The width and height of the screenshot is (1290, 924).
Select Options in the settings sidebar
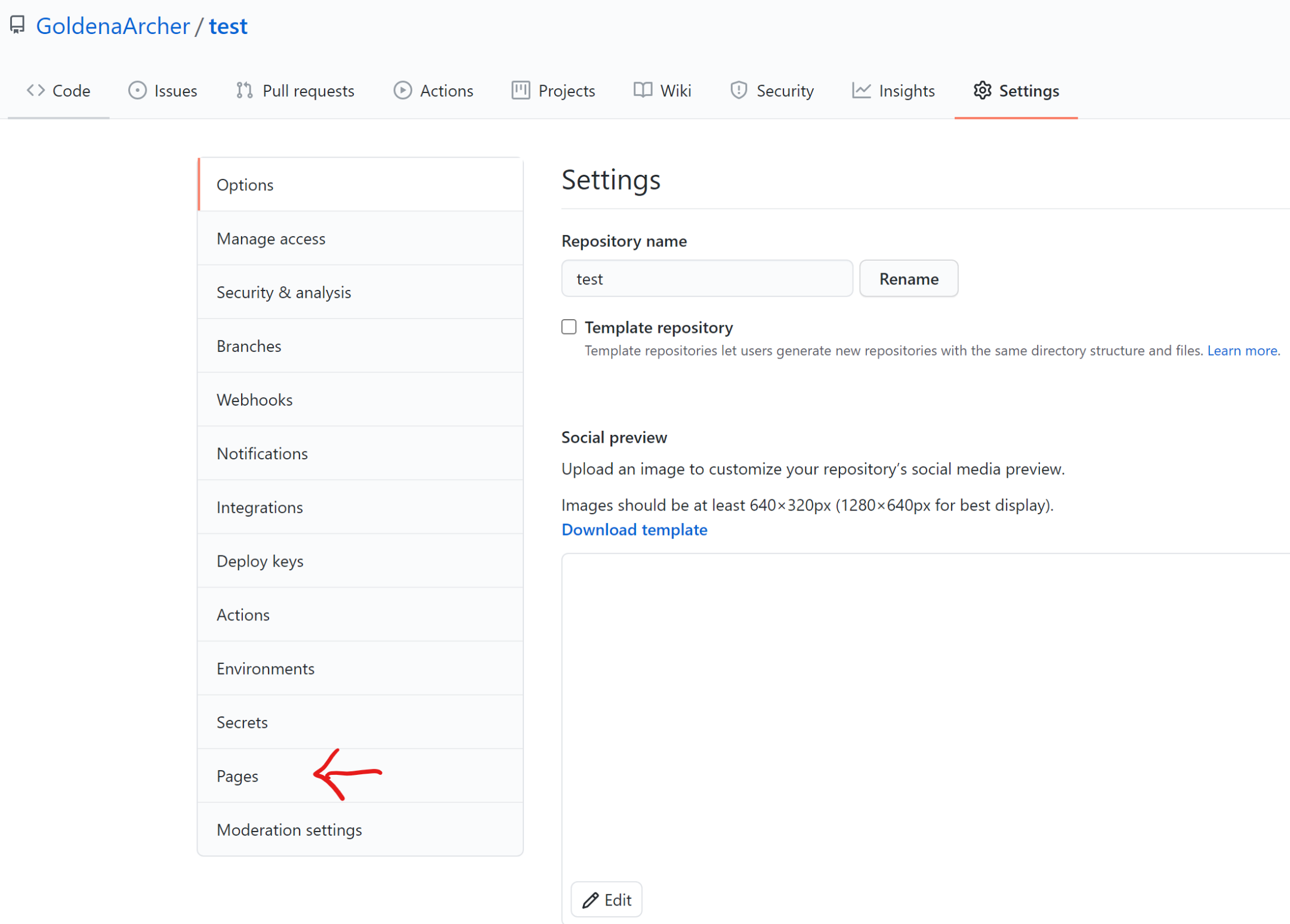[x=360, y=184]
